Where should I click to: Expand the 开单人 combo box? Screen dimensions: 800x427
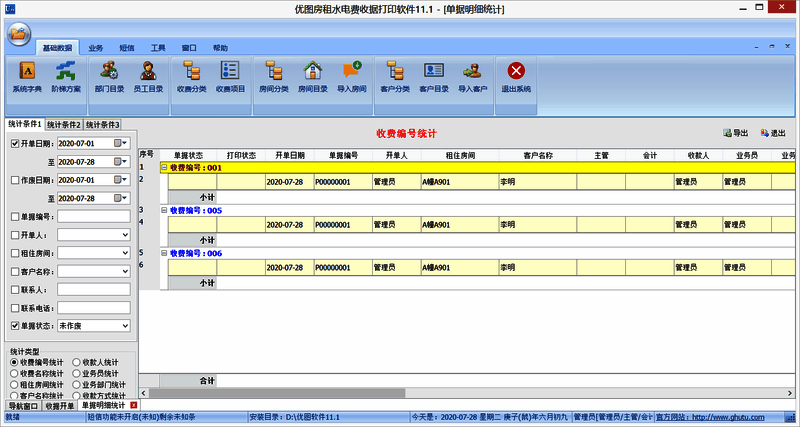(125, 235)
